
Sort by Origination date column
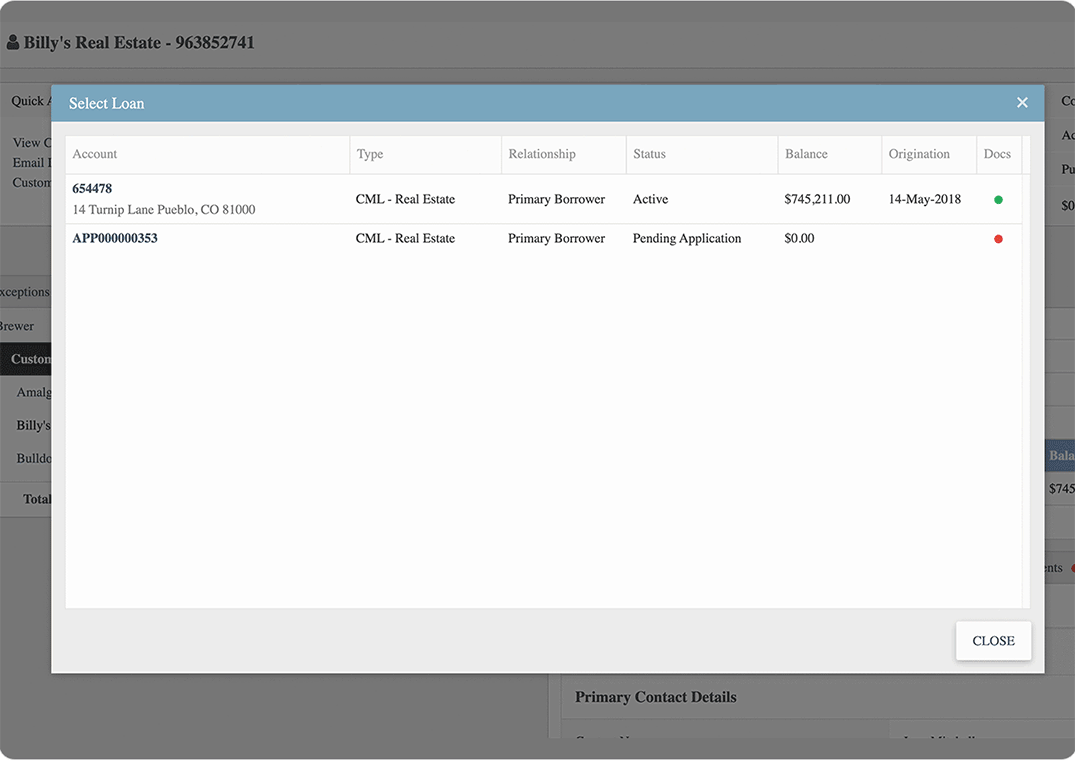point(919,154)
